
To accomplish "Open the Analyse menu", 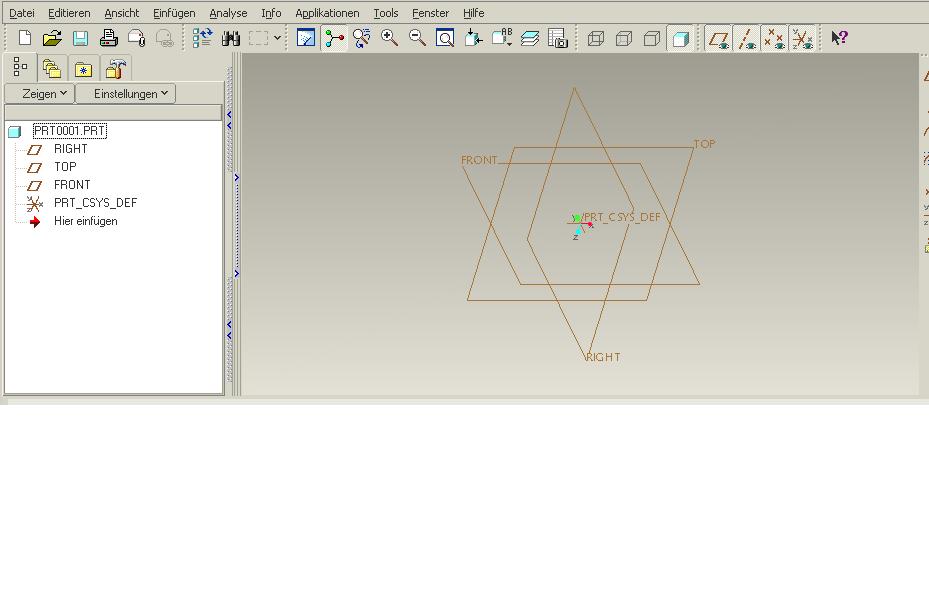I will click(228, 13).
